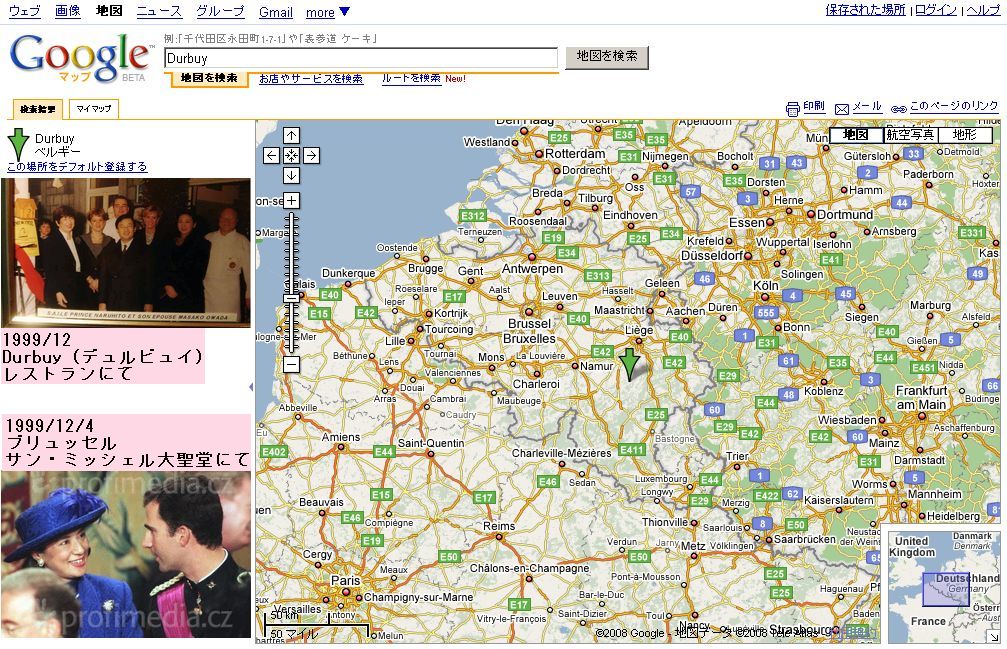Click the 印刷 print link

click(x=814, y=106)
